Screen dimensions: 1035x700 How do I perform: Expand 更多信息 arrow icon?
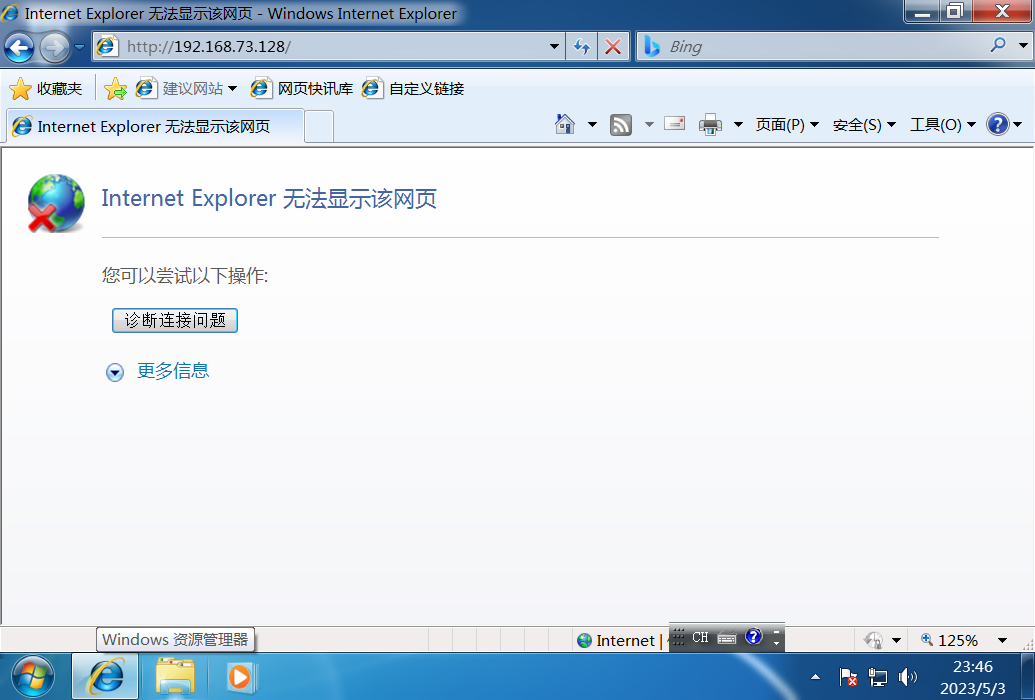click(x=115, y=372)
